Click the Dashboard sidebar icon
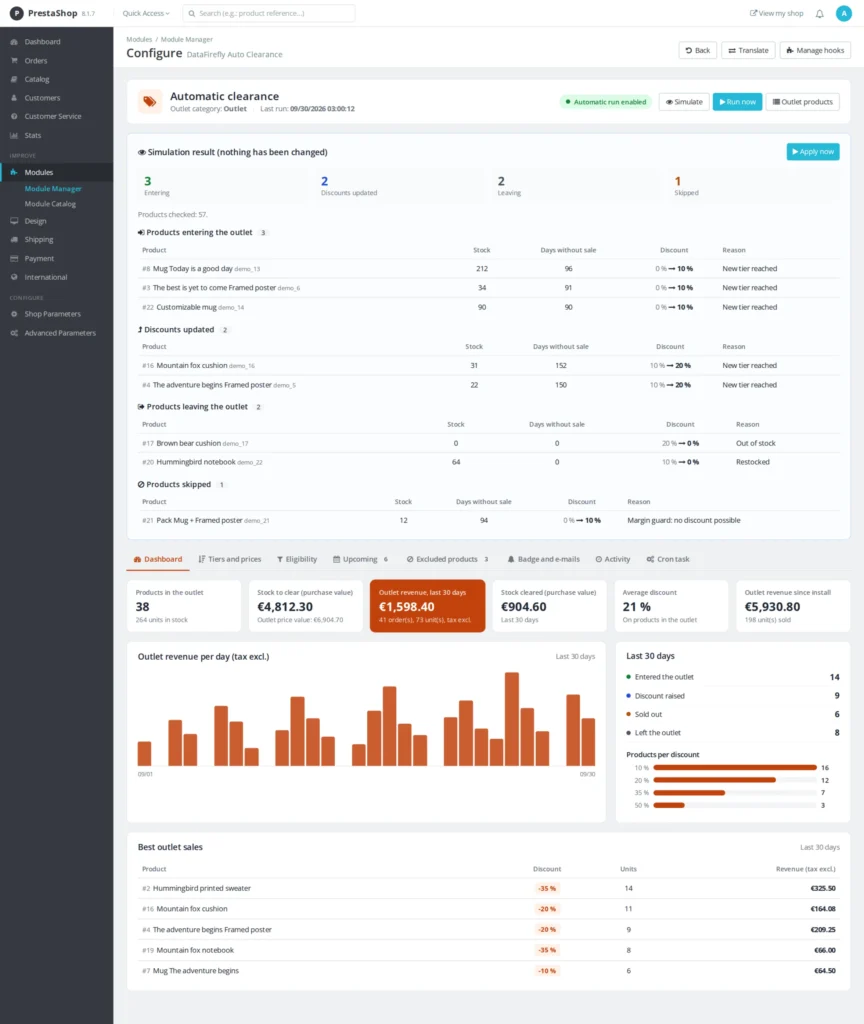The height and width of the screenshot is (1024, 864). click(14, 42)
